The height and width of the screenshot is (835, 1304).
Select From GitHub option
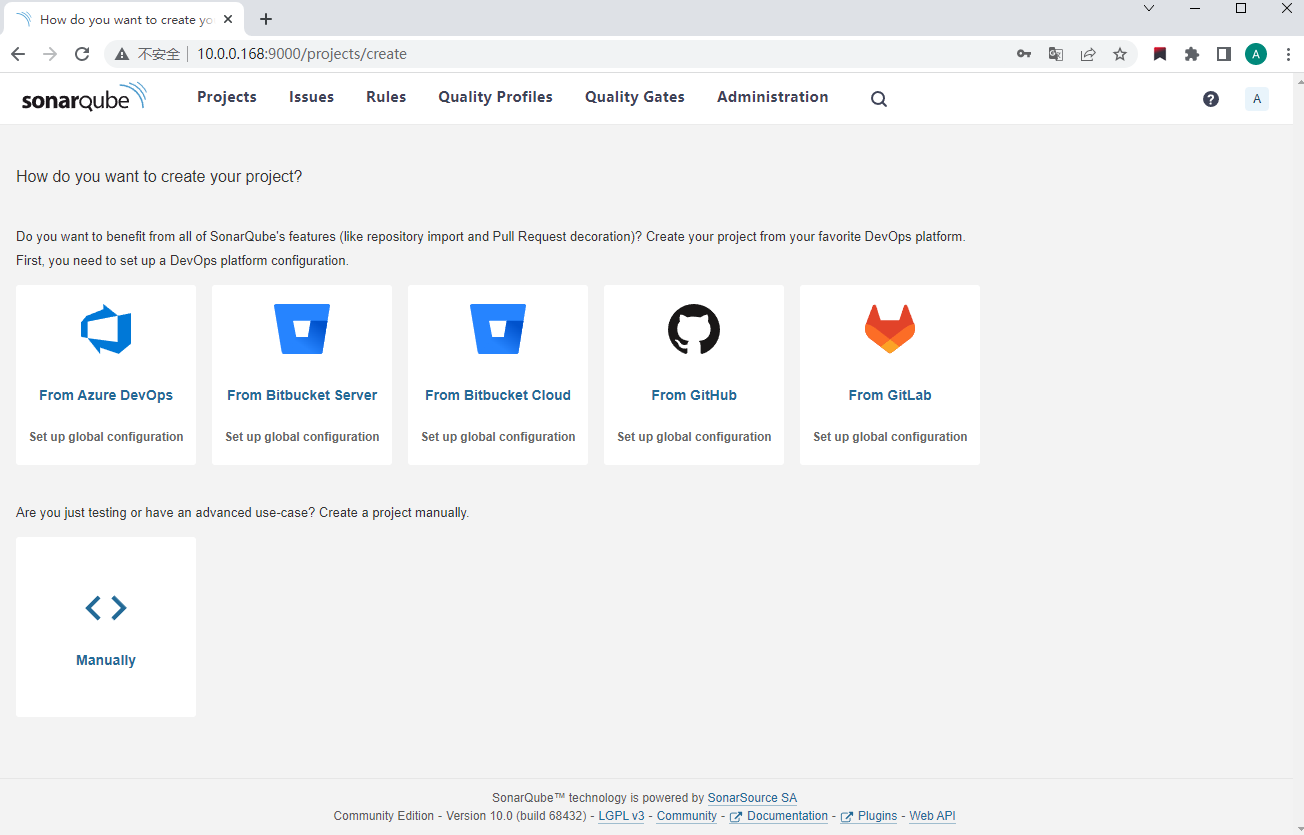[x=694, y=395]
